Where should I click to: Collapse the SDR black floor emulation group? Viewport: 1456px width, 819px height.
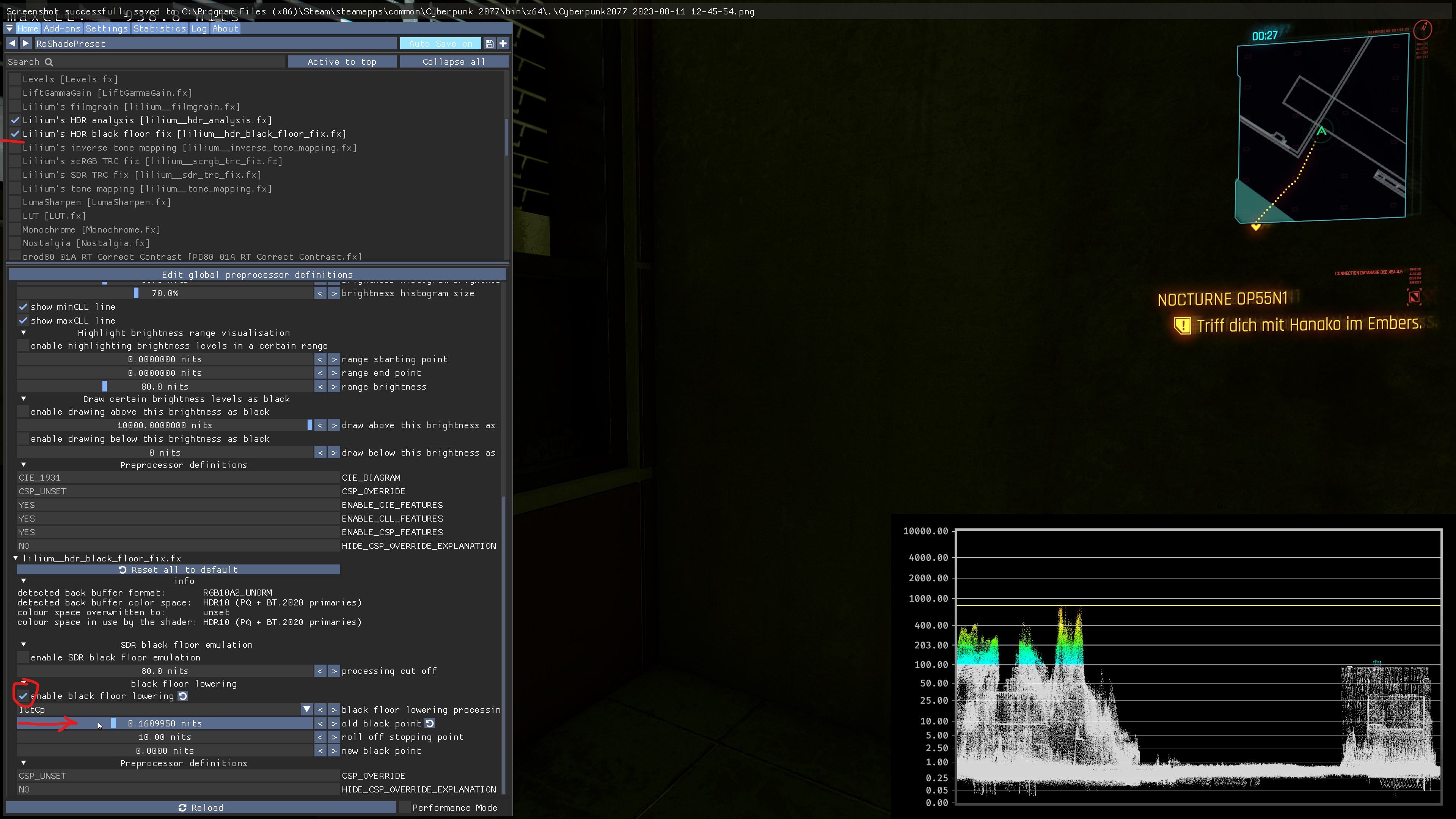click(24, 645)
